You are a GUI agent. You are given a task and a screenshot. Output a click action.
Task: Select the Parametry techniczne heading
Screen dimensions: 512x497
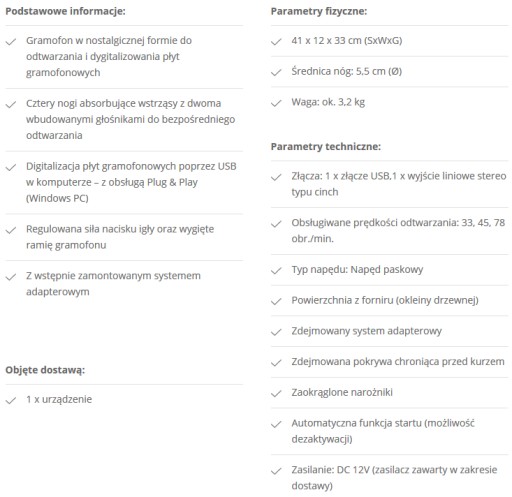point(326,147)
